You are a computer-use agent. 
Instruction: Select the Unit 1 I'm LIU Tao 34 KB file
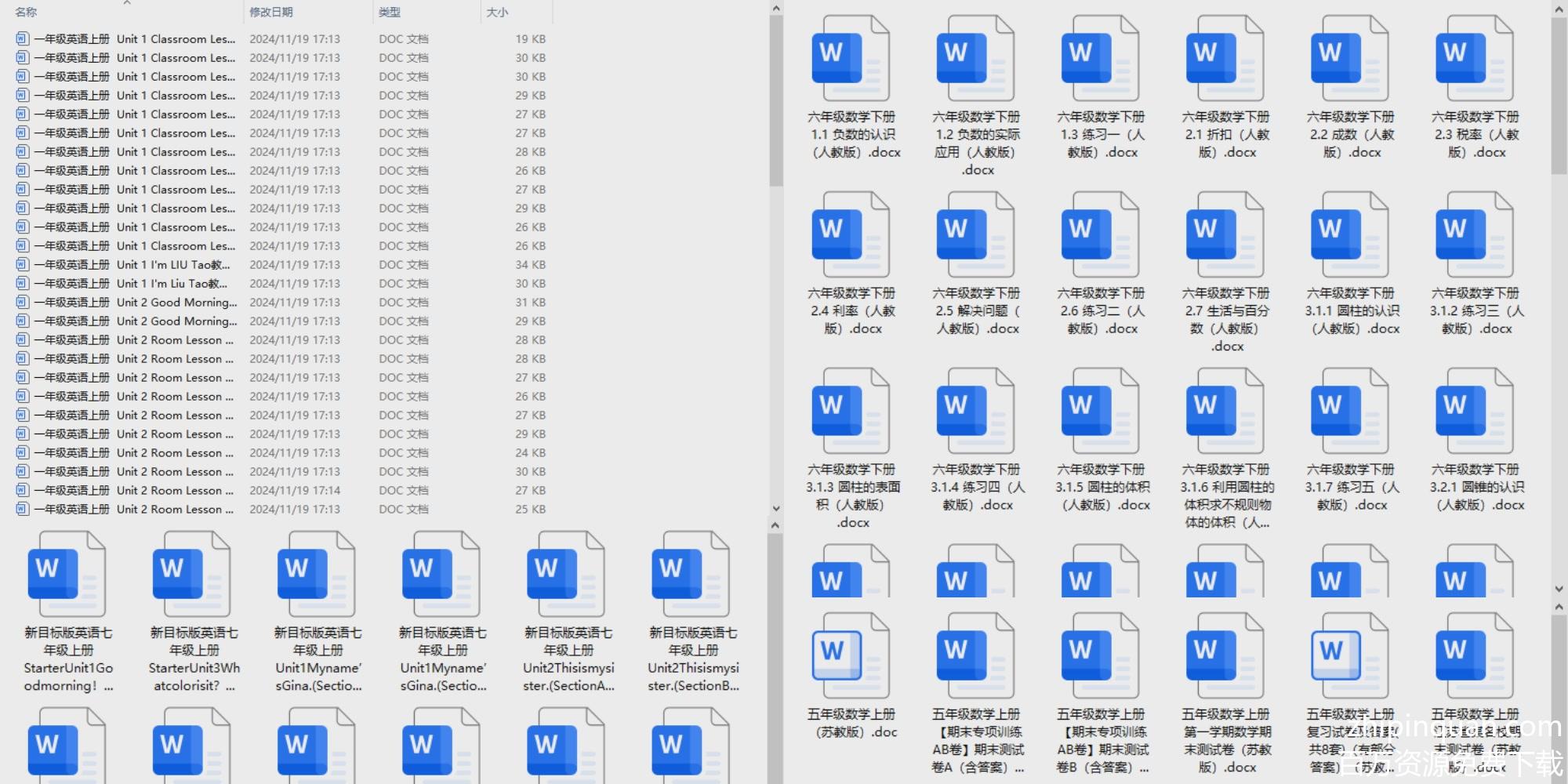(x=172, y=265)
